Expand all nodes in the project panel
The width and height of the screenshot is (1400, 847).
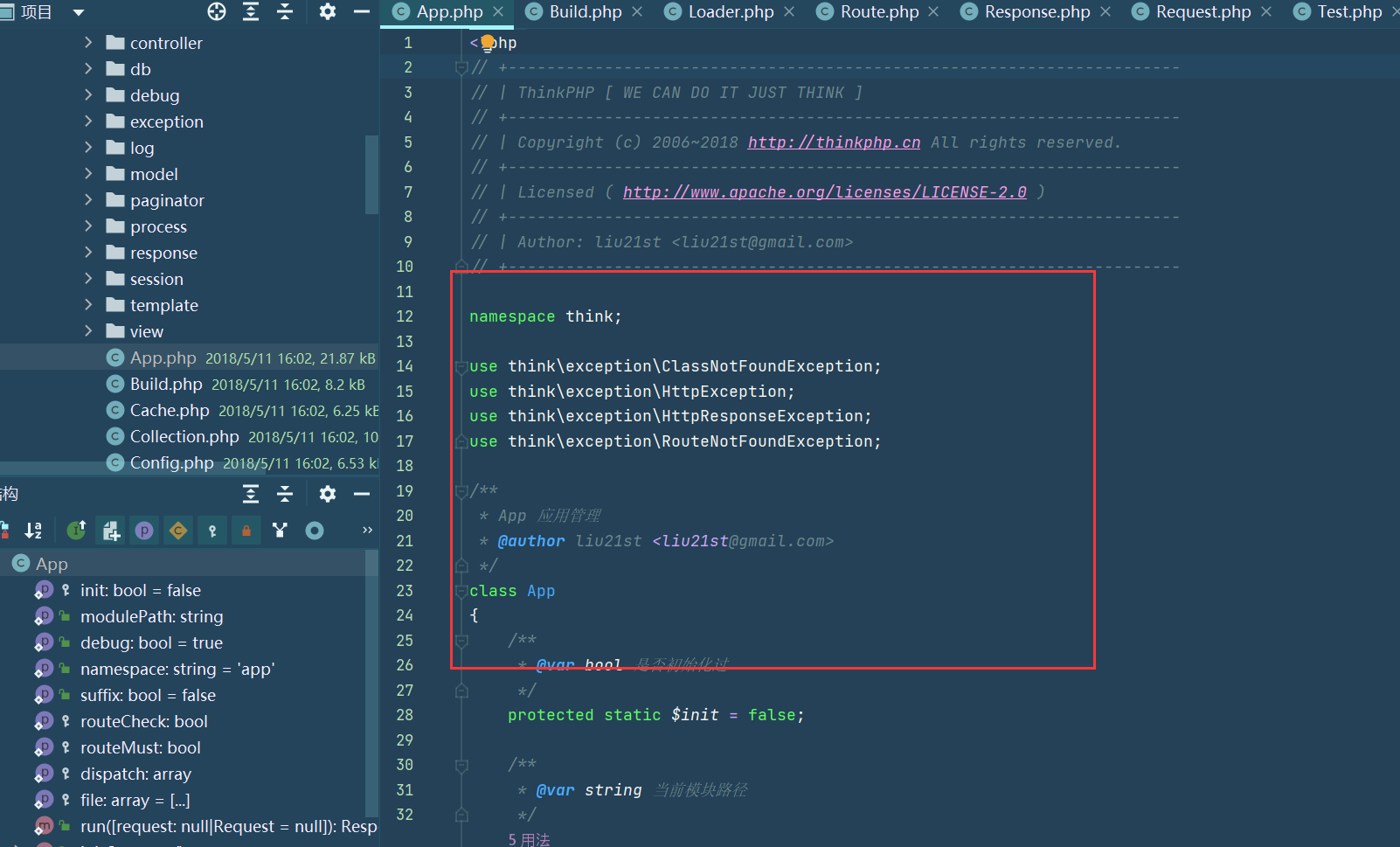tap(251, 11)
